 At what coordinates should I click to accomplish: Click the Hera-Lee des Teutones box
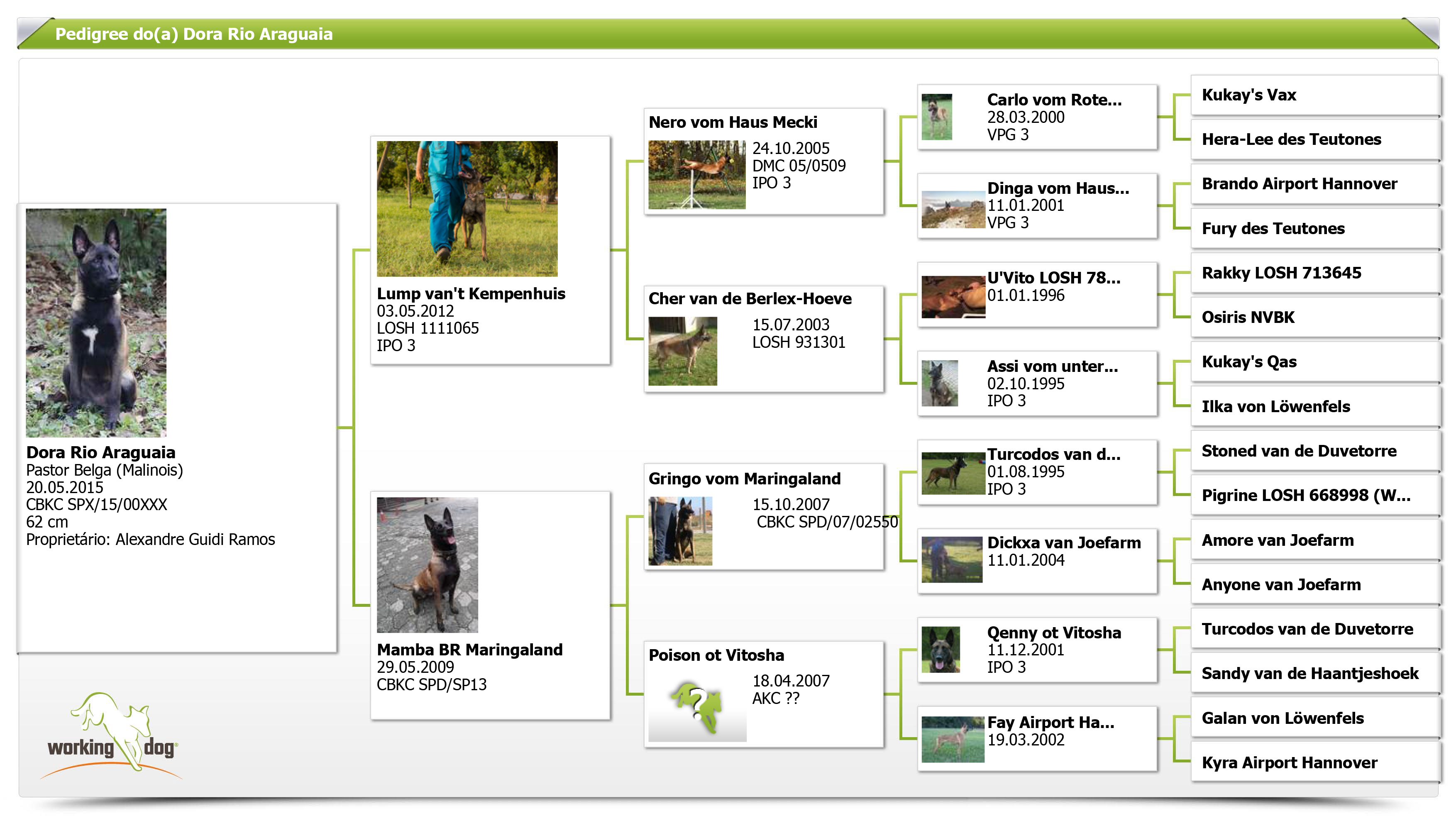1315,139
